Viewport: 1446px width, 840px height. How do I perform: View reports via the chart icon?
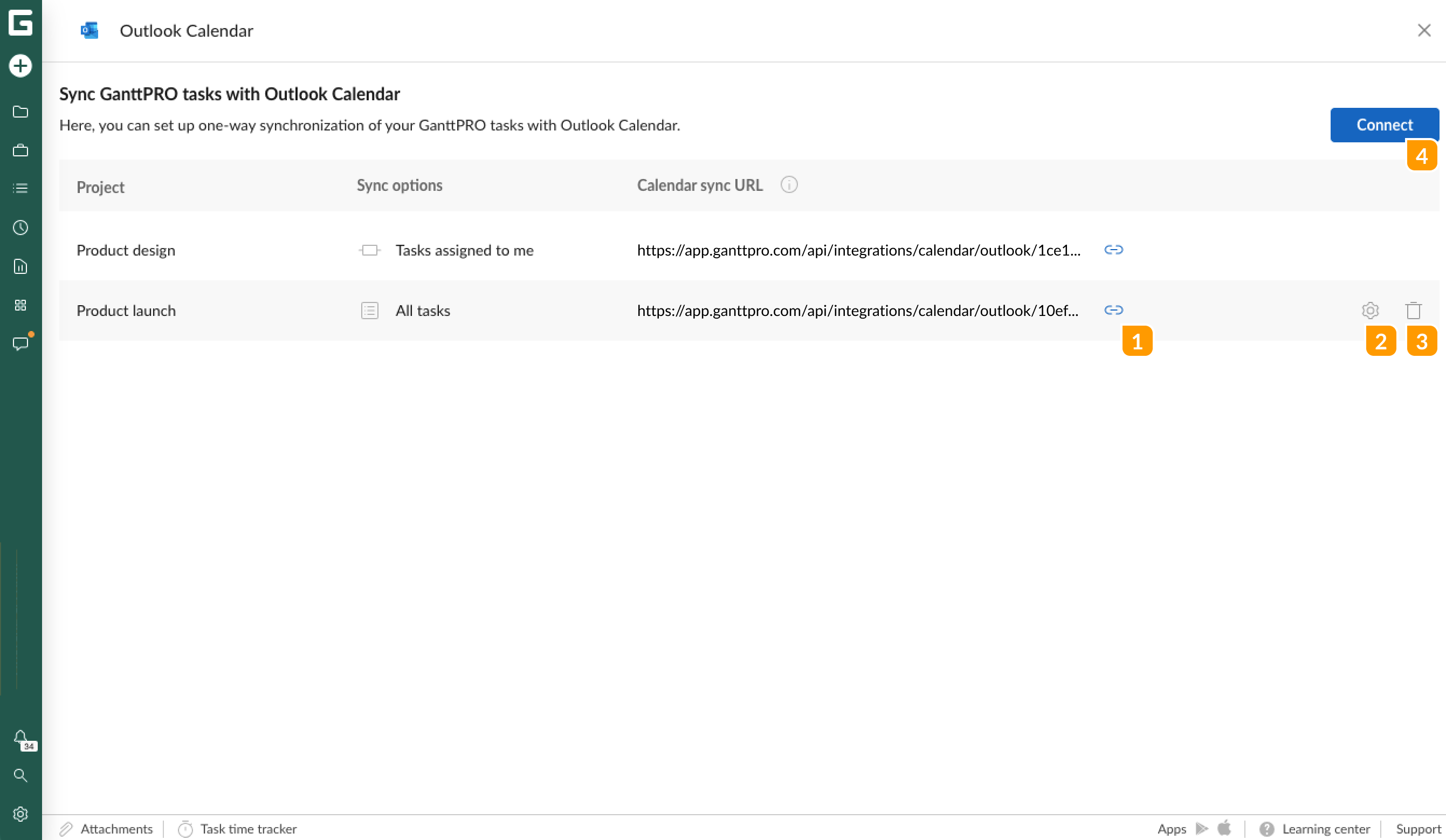[x=20, y=266]
